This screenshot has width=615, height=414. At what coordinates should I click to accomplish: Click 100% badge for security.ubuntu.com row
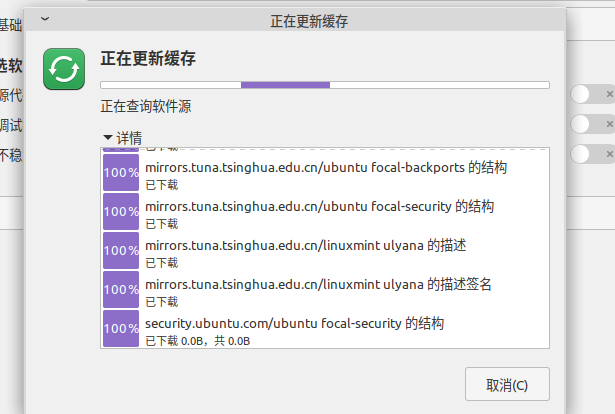point(121,328)
